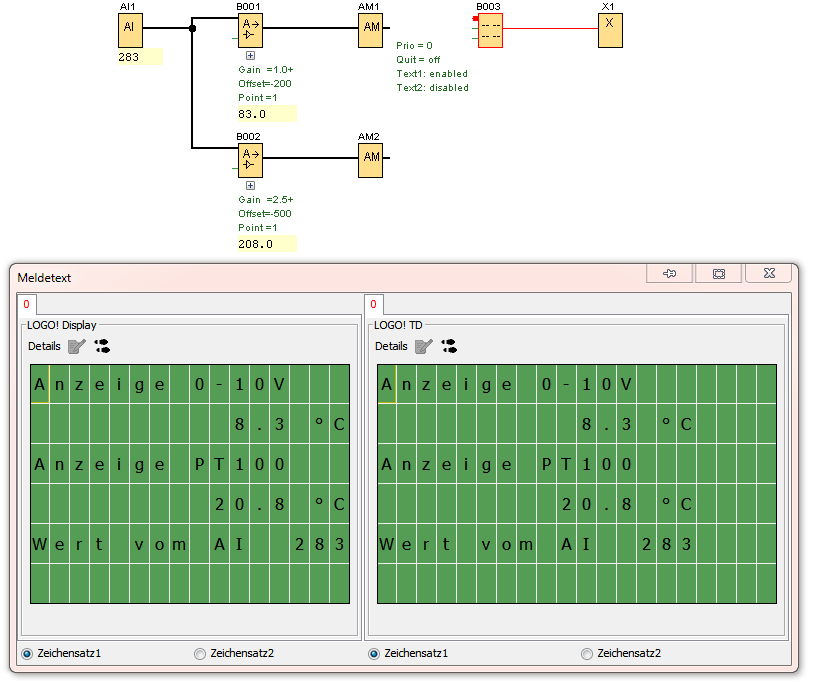Open tab 0 in LOGO! Display panel
814x682 pixels.
(27, 304)
